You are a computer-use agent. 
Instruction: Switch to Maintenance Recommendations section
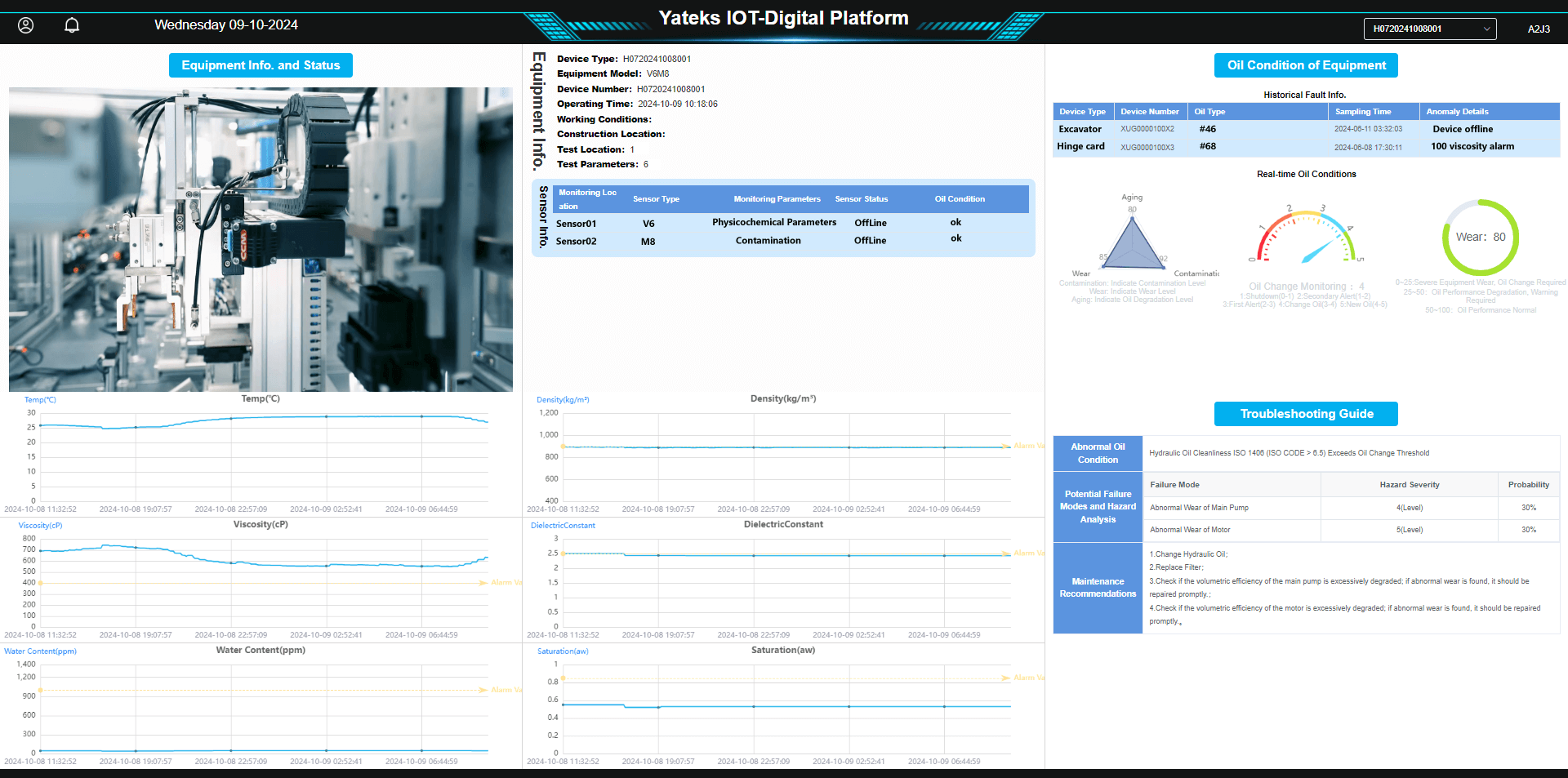click(x=1097, y=588)
